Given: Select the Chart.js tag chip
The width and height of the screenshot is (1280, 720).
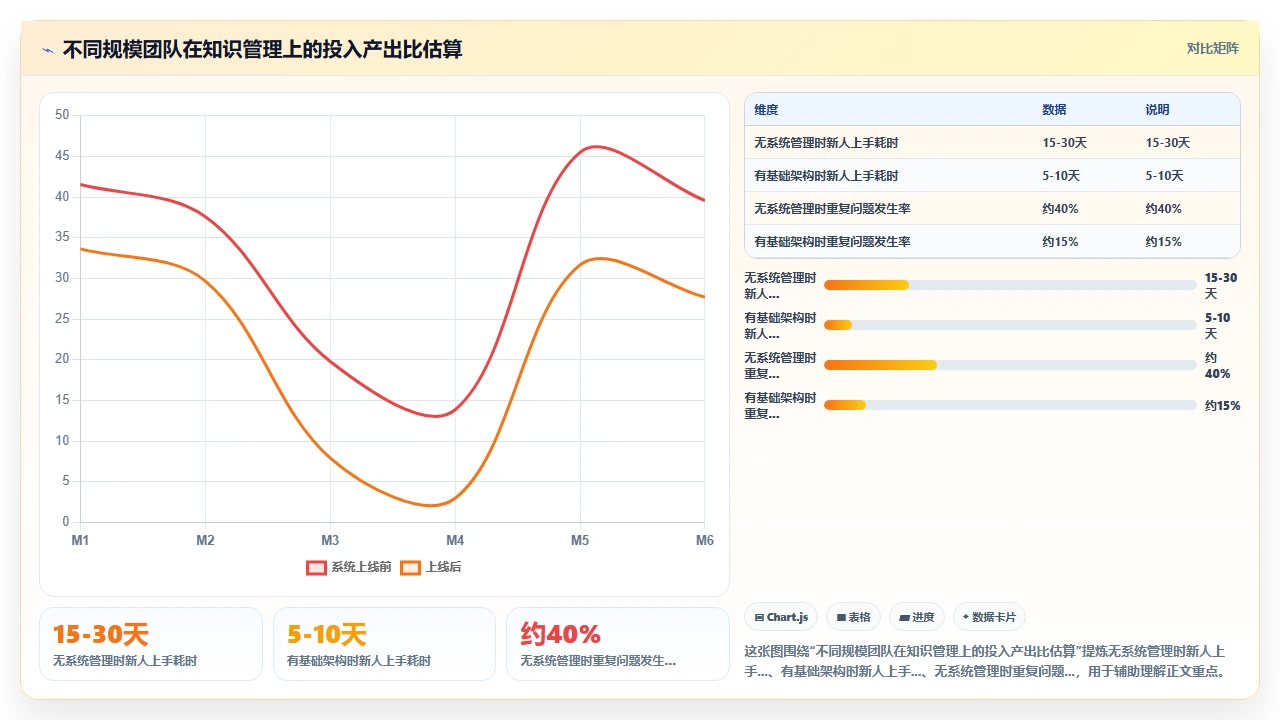Looking at the screenshot, I should [x=781, y=617].
